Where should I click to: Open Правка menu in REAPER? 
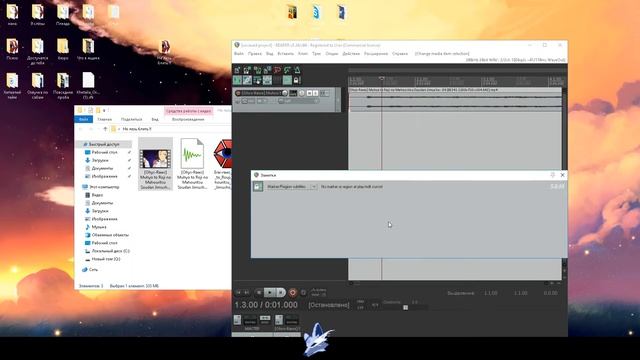click(255, 54)
